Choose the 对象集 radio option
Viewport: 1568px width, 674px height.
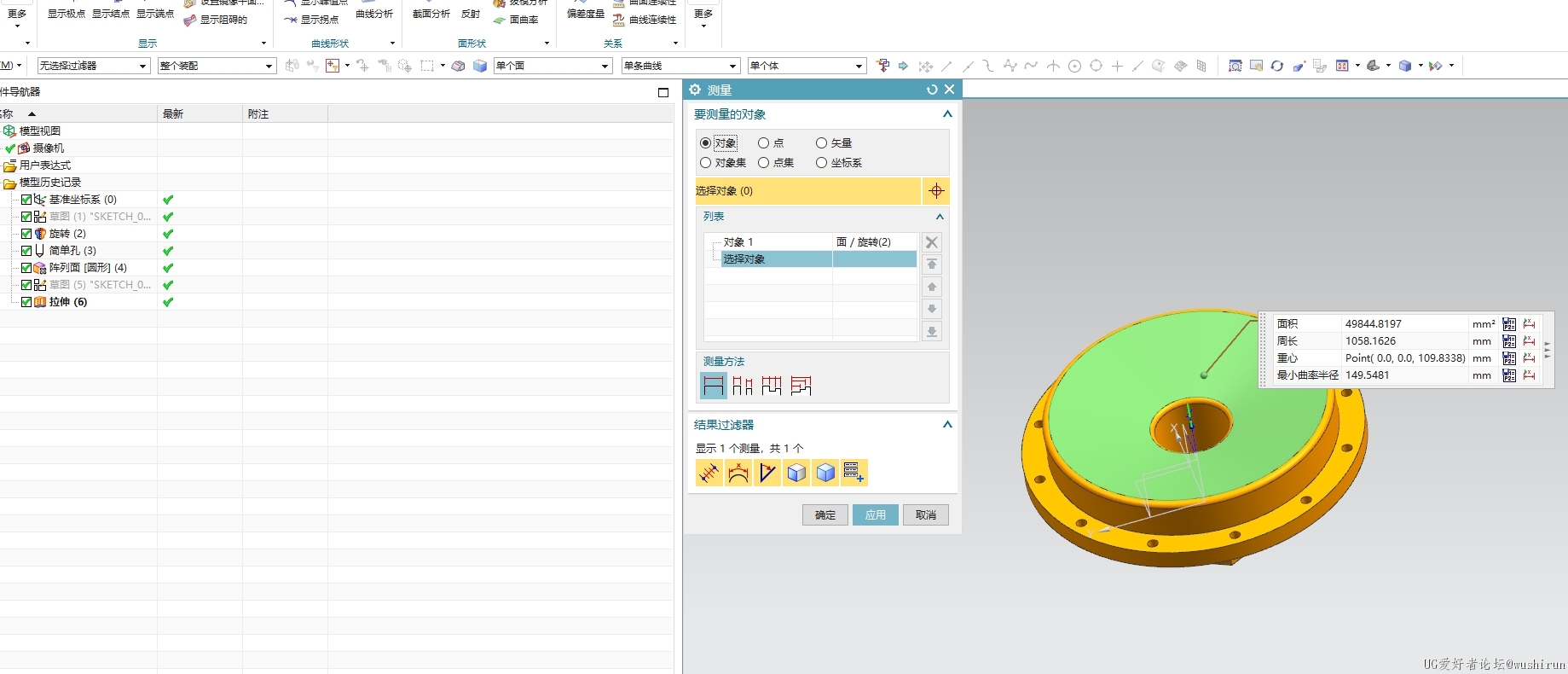[x=705, y=163]
